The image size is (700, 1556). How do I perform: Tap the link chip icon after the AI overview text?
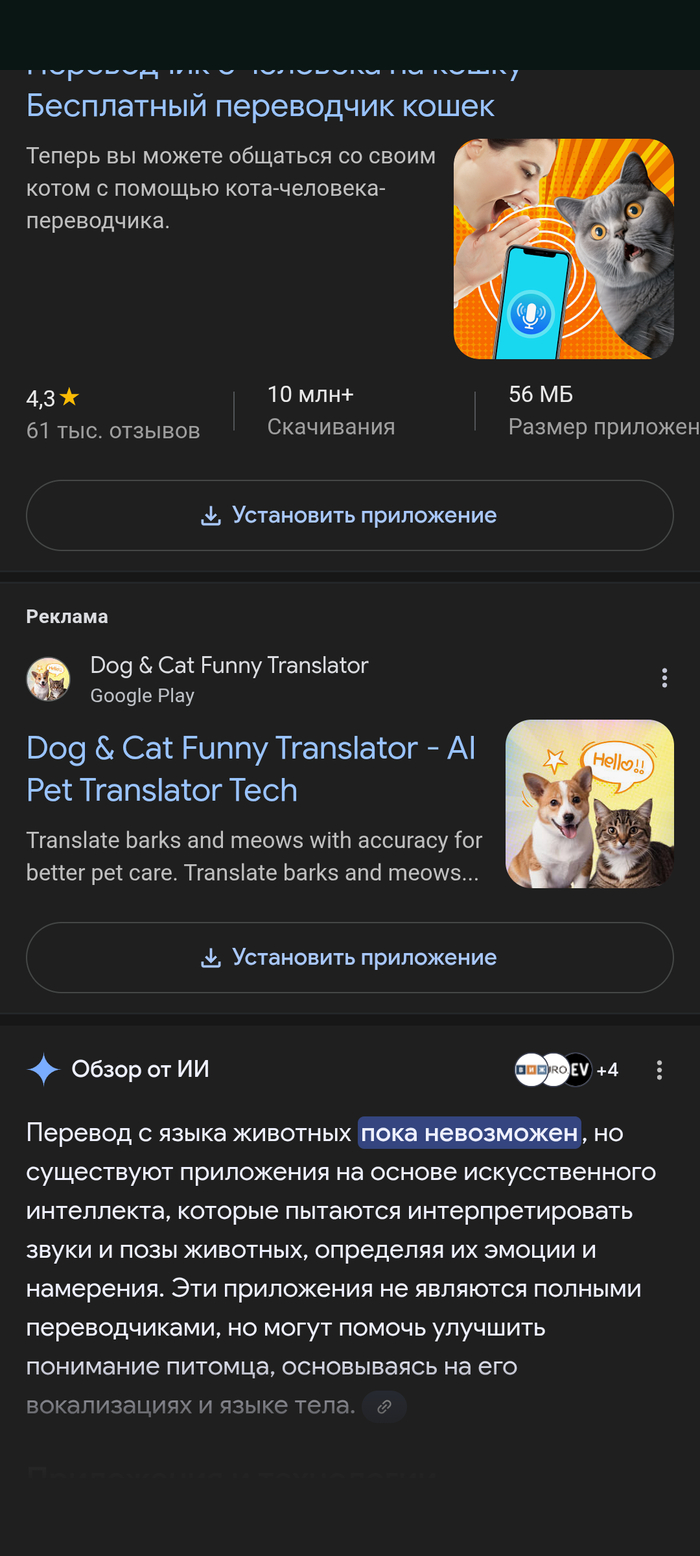[384, 1407]
